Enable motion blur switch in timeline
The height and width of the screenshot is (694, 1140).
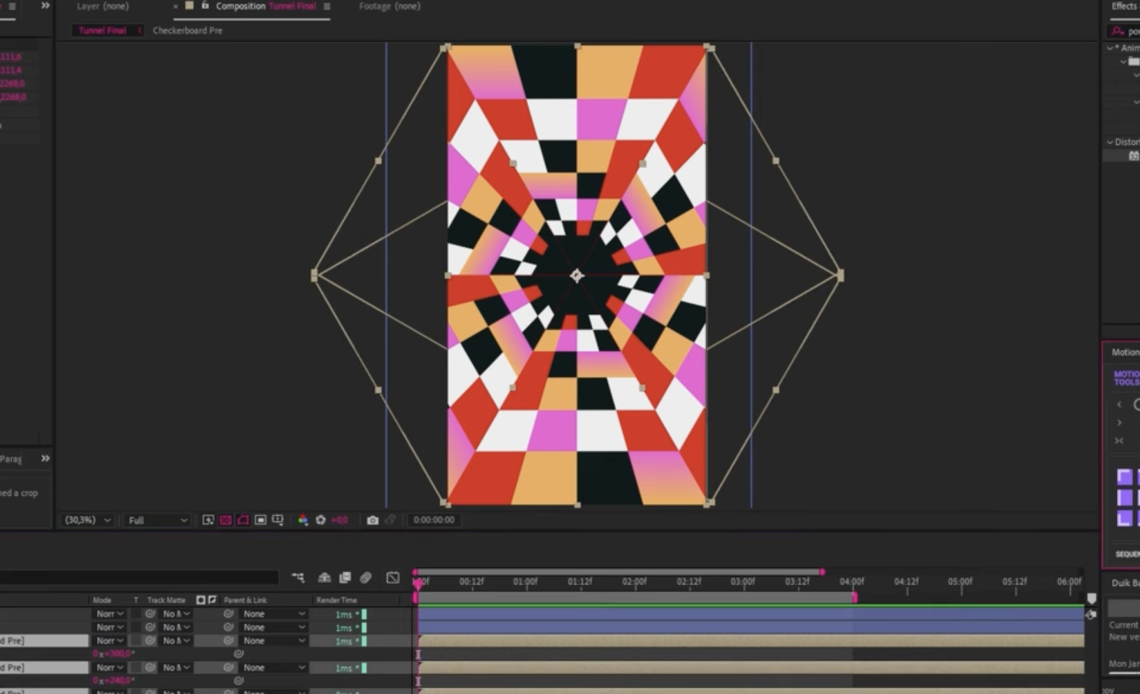point(366,578)
